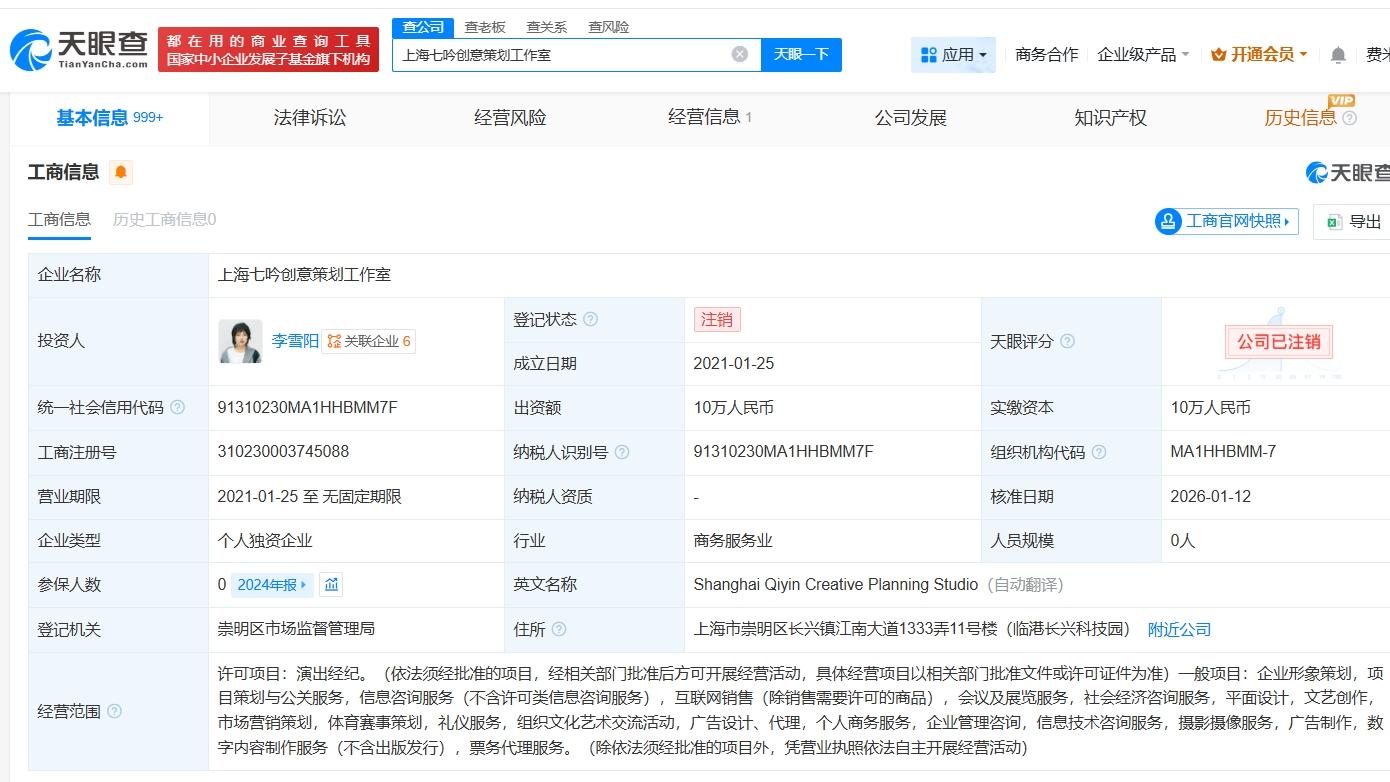
Task: Open the notification bell icon
Action: [x=1337, y=55]
